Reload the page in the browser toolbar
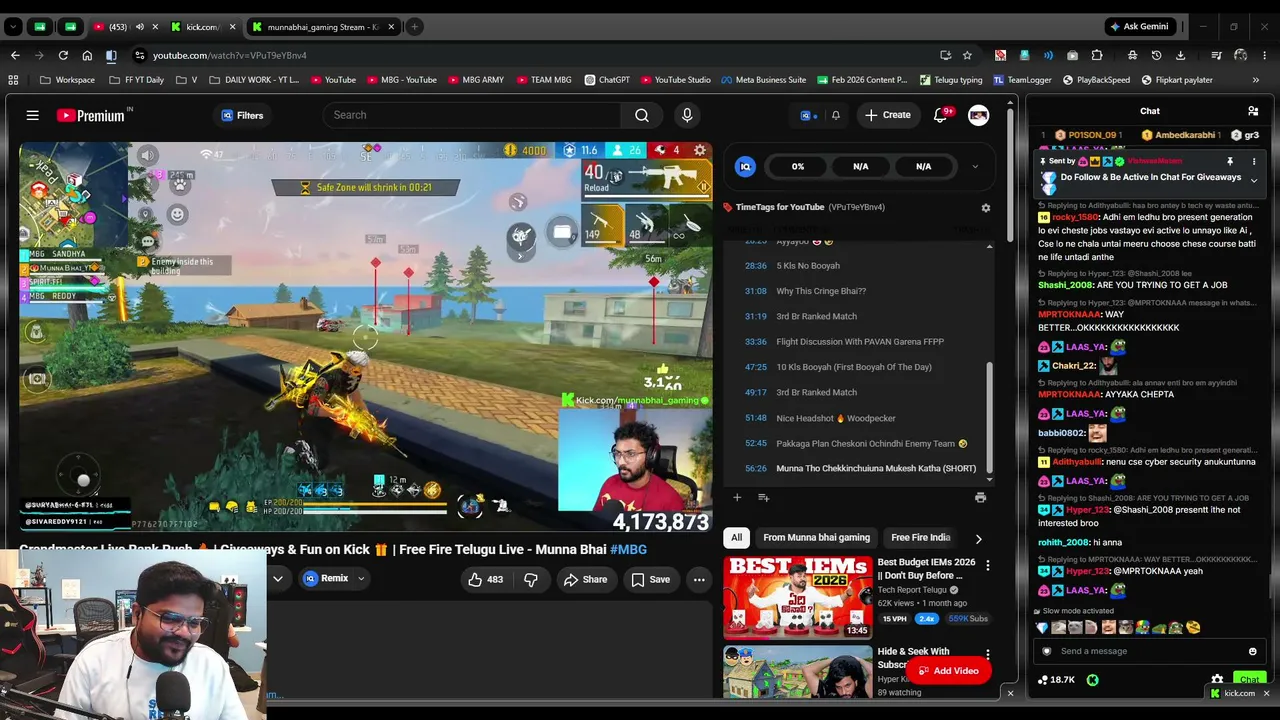 (63, 55)
